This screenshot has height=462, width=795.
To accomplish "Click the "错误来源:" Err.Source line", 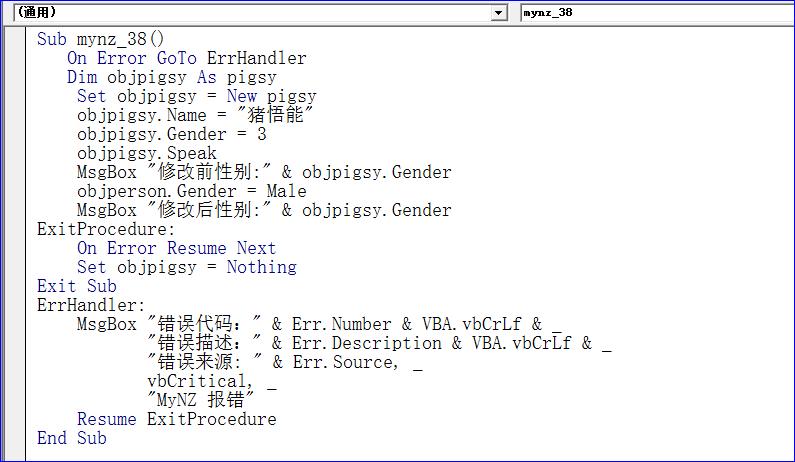I will [284, 363].
